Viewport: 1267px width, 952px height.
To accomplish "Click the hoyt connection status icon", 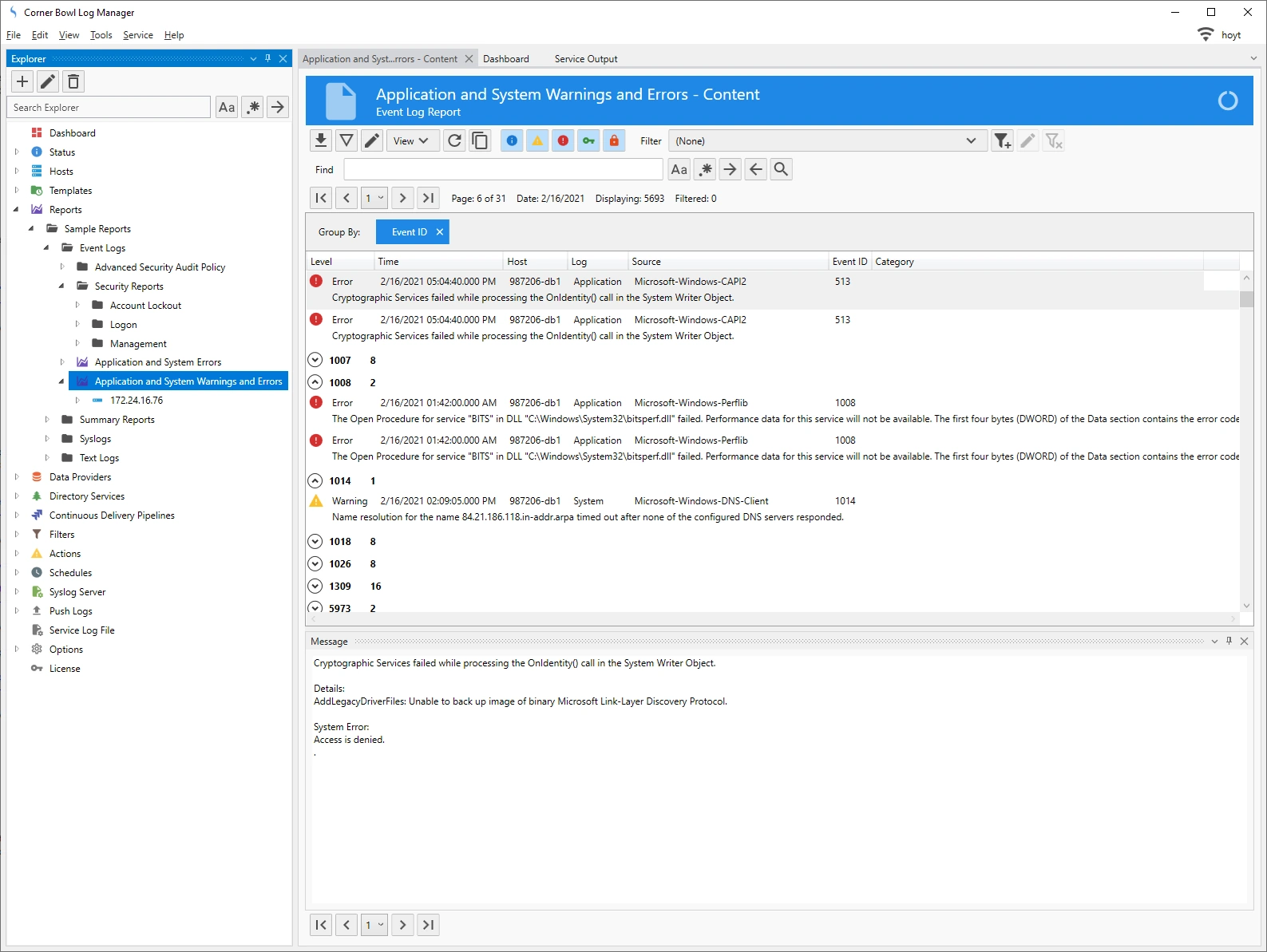I will 1206,34.
